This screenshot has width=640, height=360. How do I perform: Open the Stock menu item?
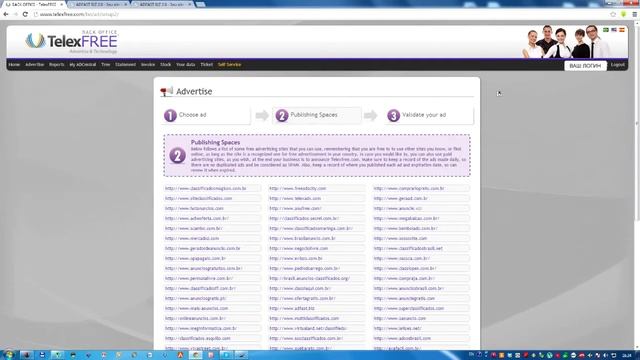tap(166, 64)
